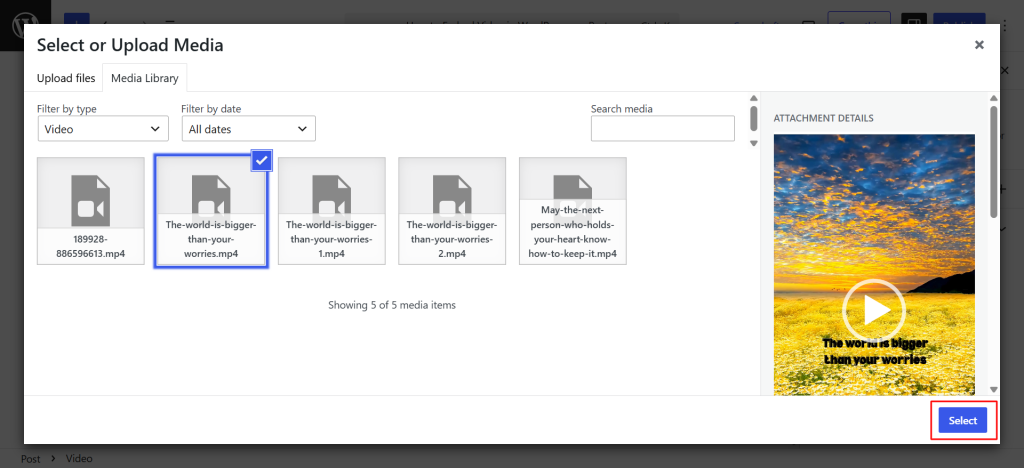Open the Filter by type dropdown
The image size is (1024, 468).
[x=103, y=129]
